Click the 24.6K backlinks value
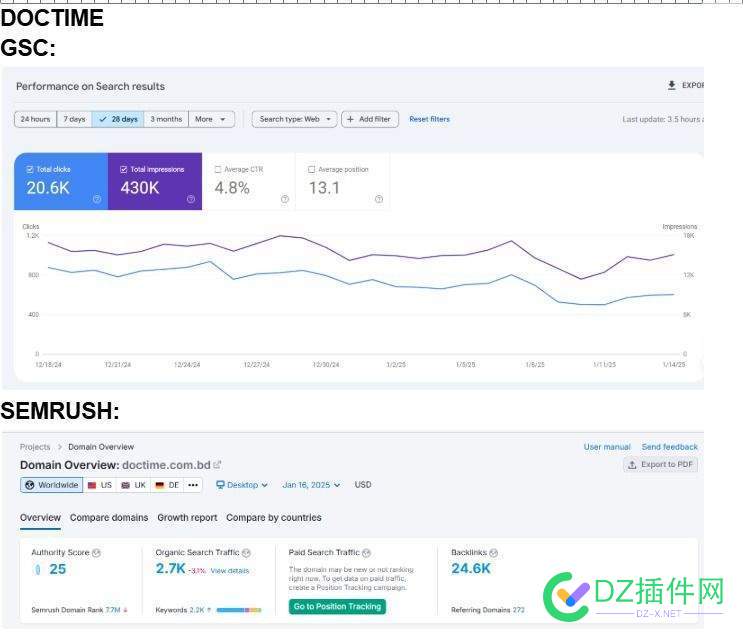This screenshot has height=637, width=743. [x=471, y=568]
